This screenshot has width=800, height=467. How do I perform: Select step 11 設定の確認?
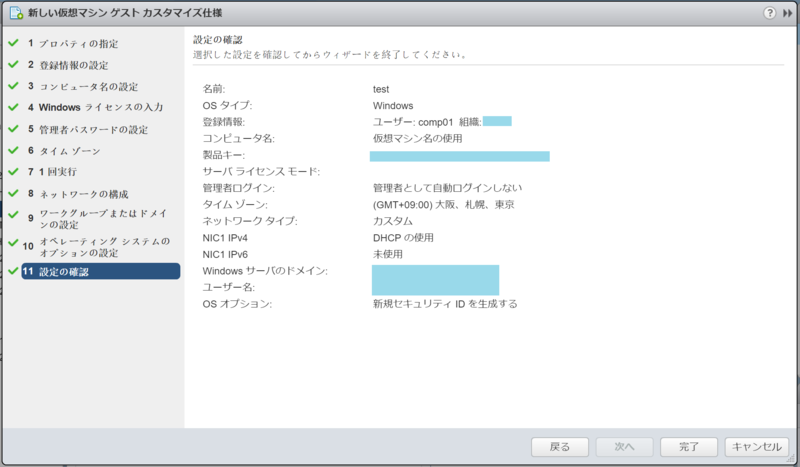pos(101,272)
